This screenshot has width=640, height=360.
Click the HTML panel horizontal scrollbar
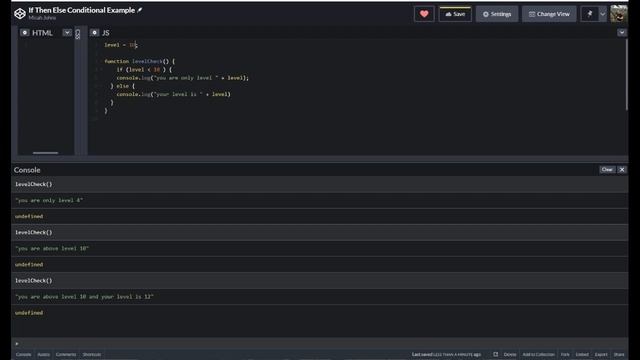tap(45, 153)
